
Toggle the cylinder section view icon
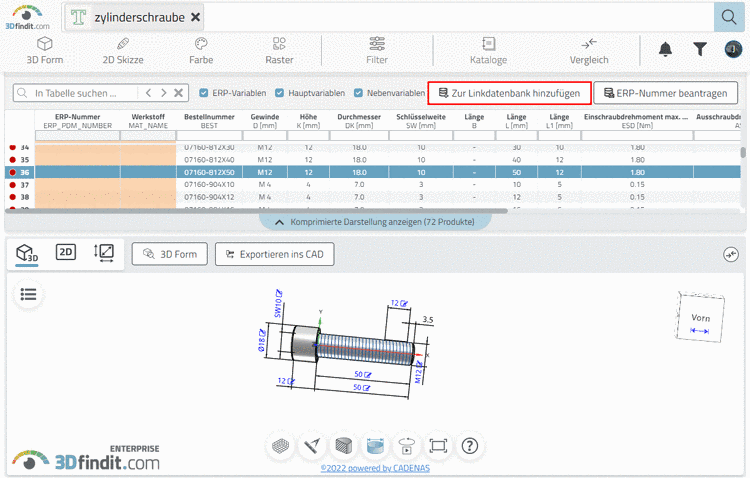click(375, 446)
